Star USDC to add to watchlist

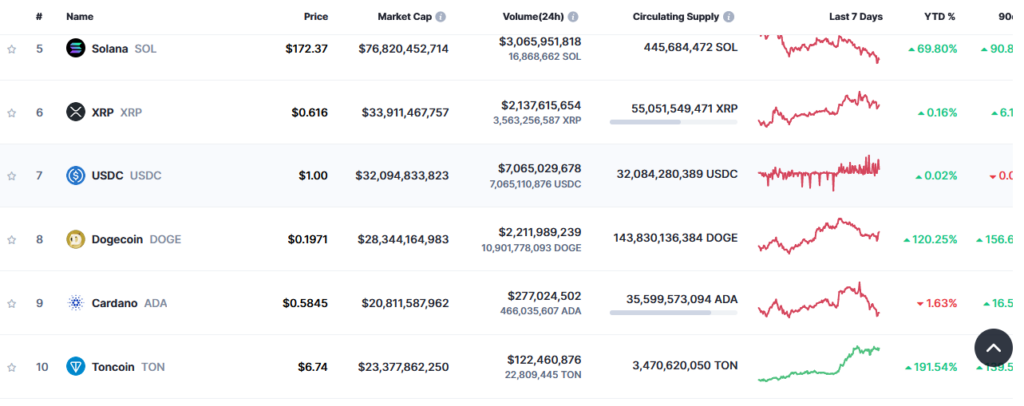(x=11, y=176)
